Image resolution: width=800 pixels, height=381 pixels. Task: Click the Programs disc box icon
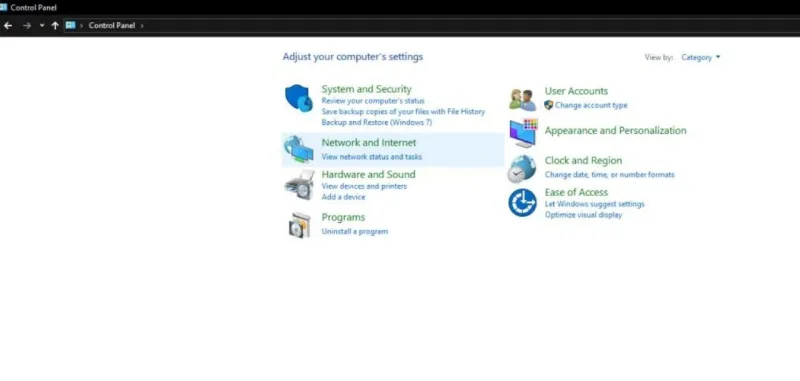pyautogui.click(x=299, y=225)
